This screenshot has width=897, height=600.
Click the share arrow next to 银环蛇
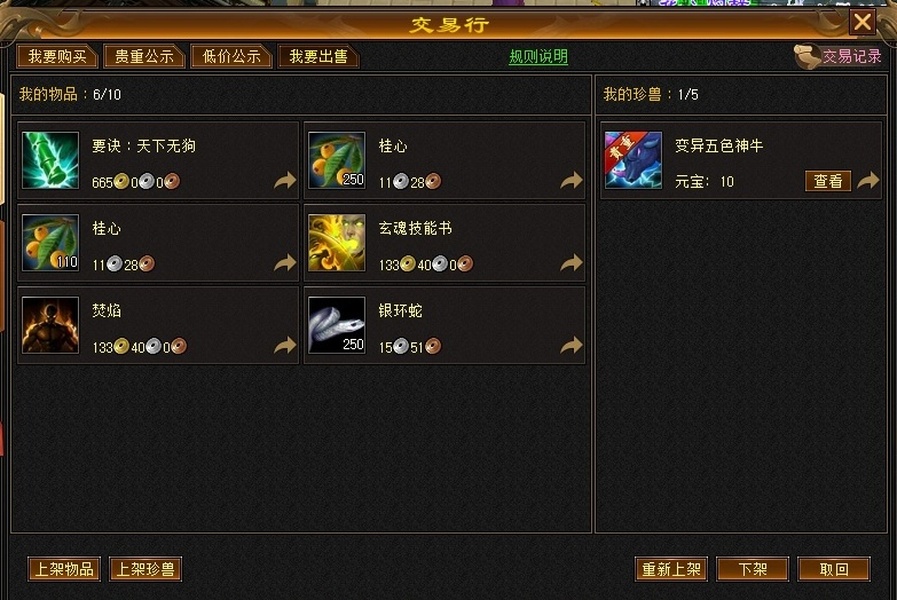coord(571,345)
